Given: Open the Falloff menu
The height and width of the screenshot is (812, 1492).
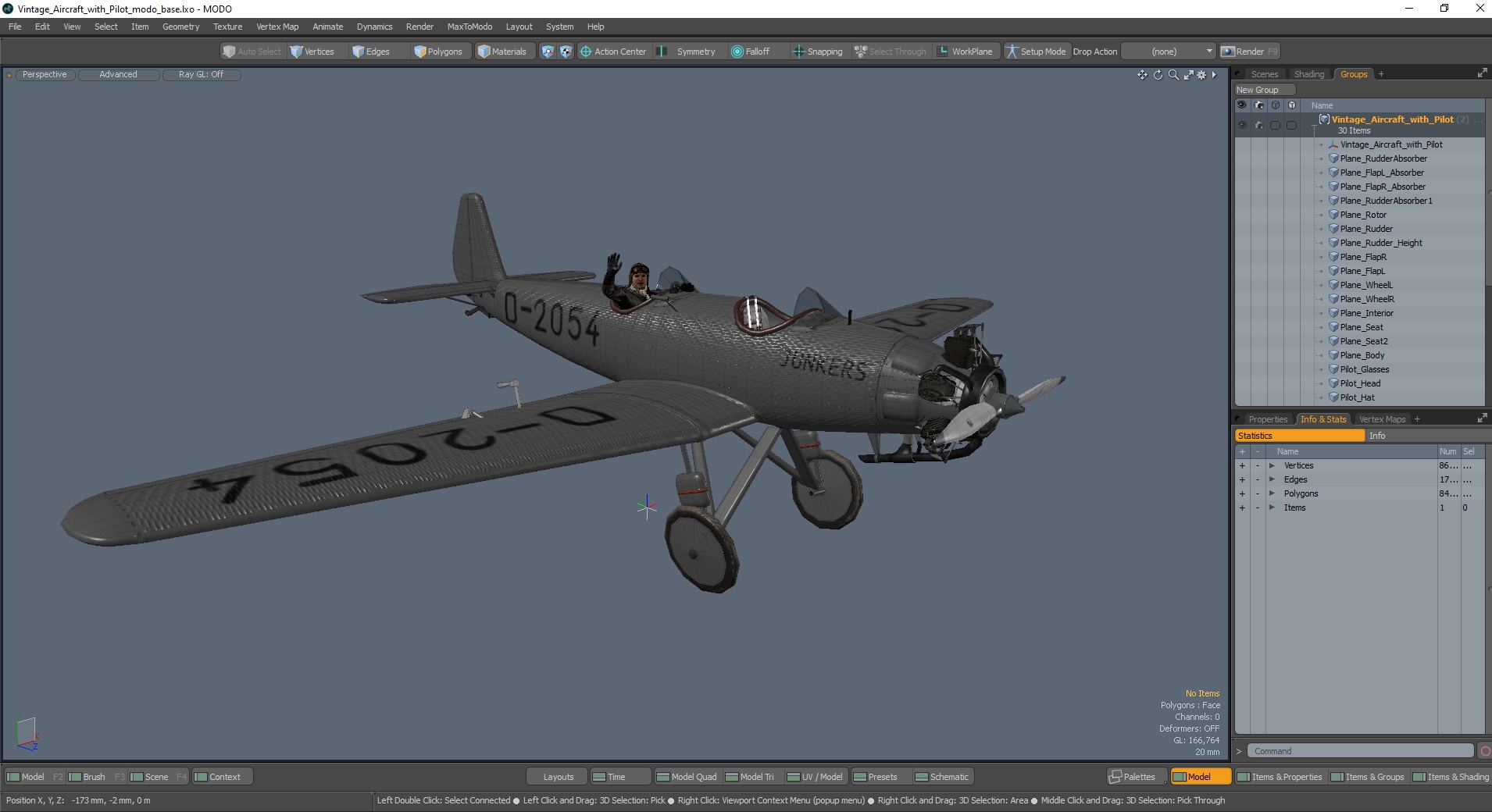Looking at the screenshot, I should (751, 52).
